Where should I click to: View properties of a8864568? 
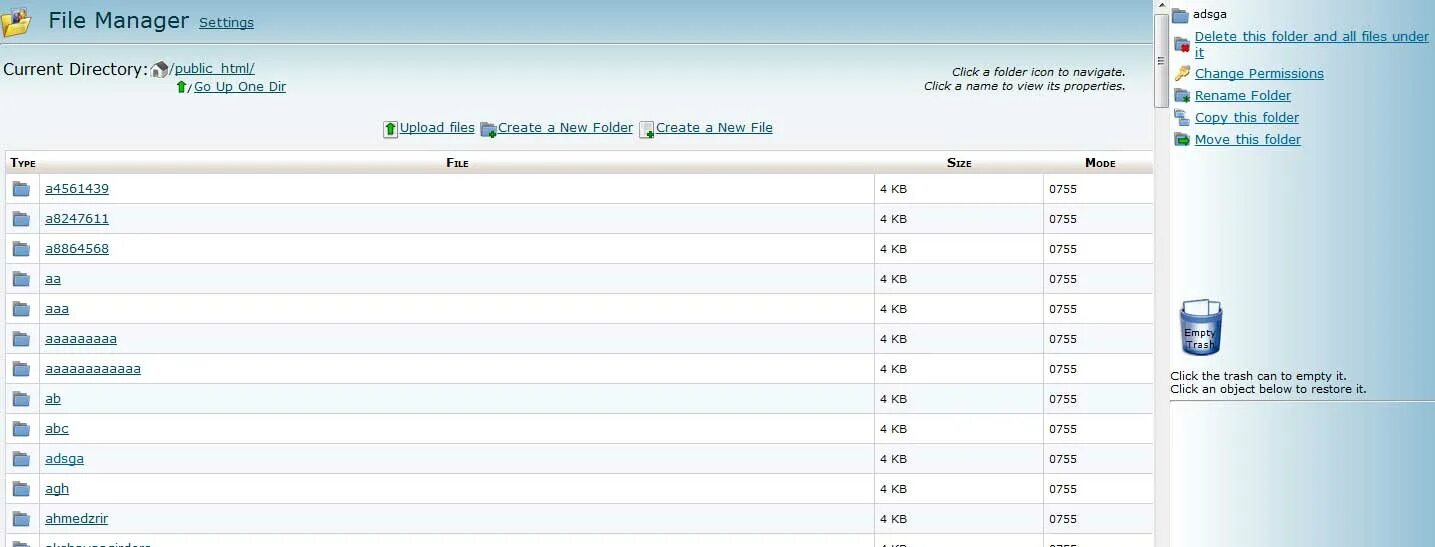pyautogui.click(x=77, y=249)
